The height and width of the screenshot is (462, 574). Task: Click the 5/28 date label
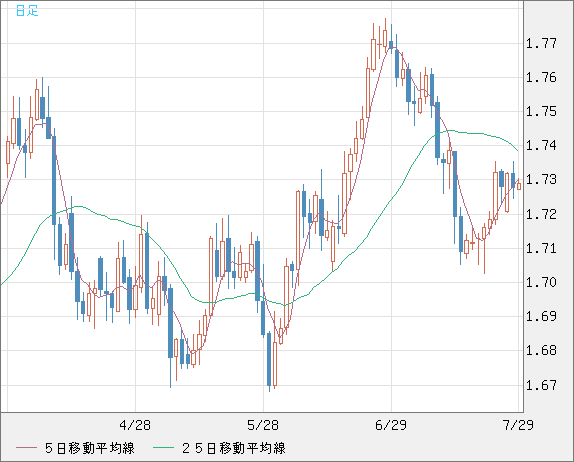click(263, 425)
